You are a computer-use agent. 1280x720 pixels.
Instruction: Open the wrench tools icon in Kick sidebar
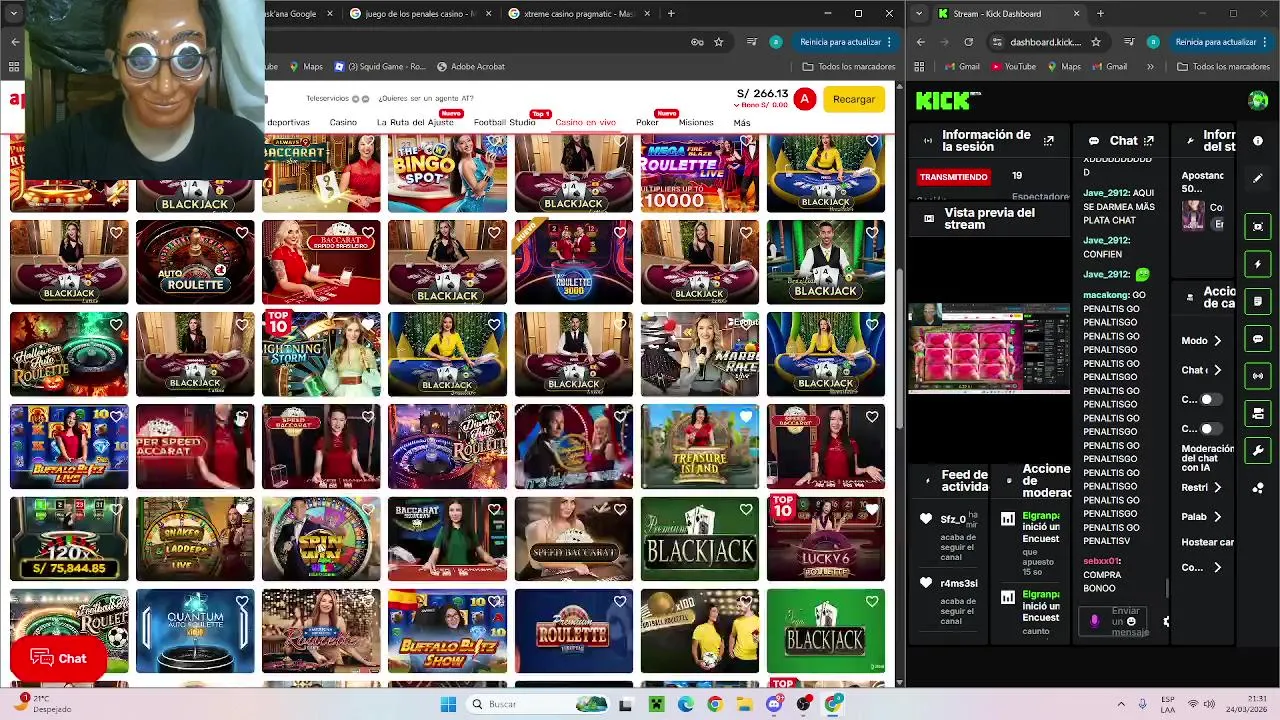coord(1258,450)
